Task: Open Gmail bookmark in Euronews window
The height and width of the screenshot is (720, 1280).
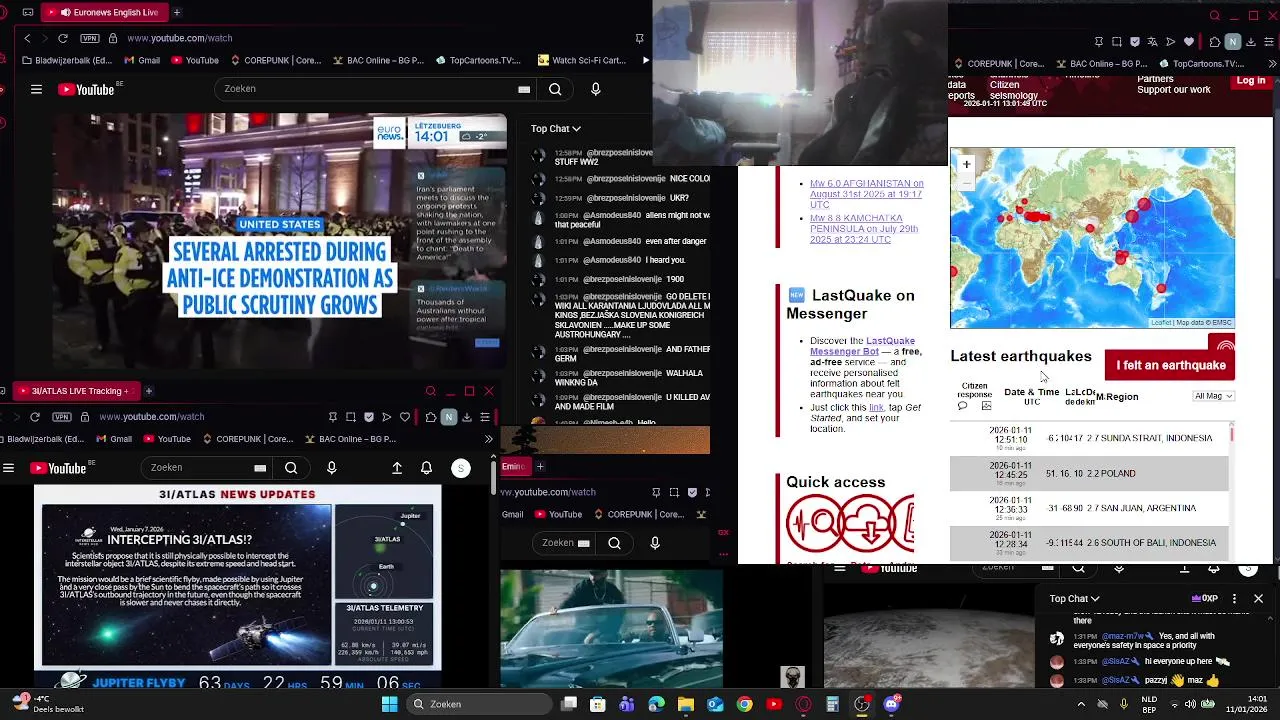Action: (x=141, y=60)
